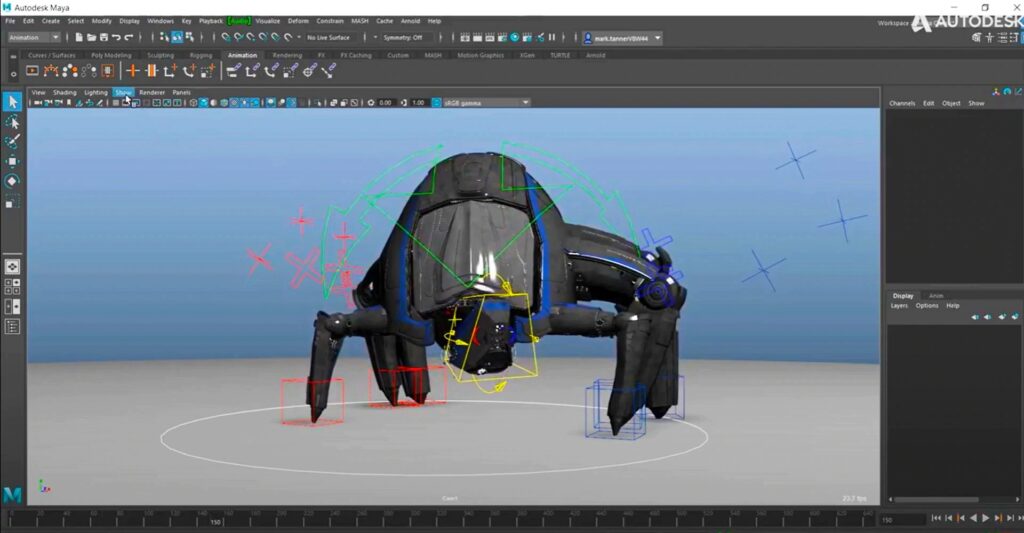
Task: Toggle the Outliner panel button
Action: click(x=12, y=327)
